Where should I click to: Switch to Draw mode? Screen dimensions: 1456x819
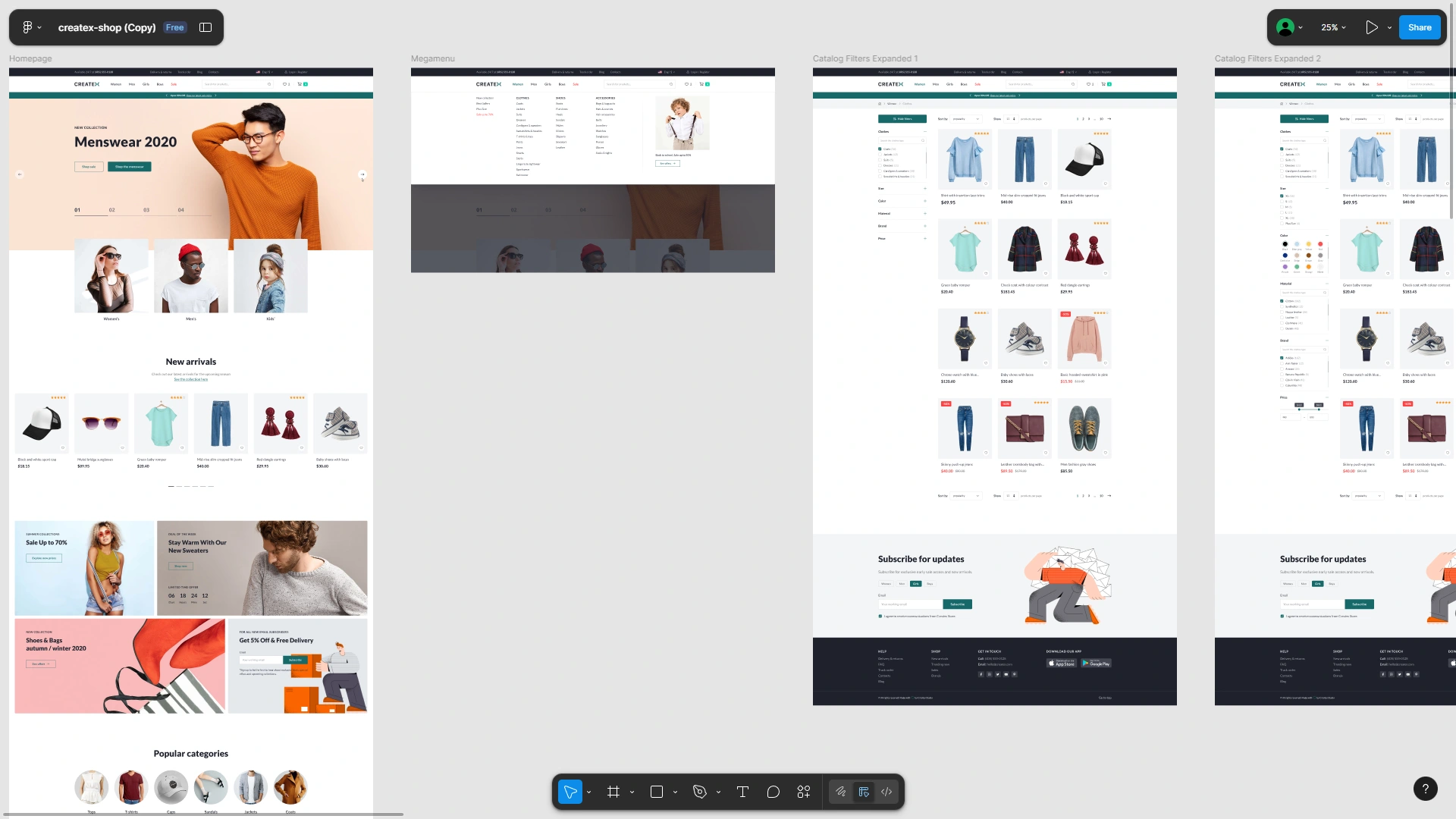tap(841, 792)
